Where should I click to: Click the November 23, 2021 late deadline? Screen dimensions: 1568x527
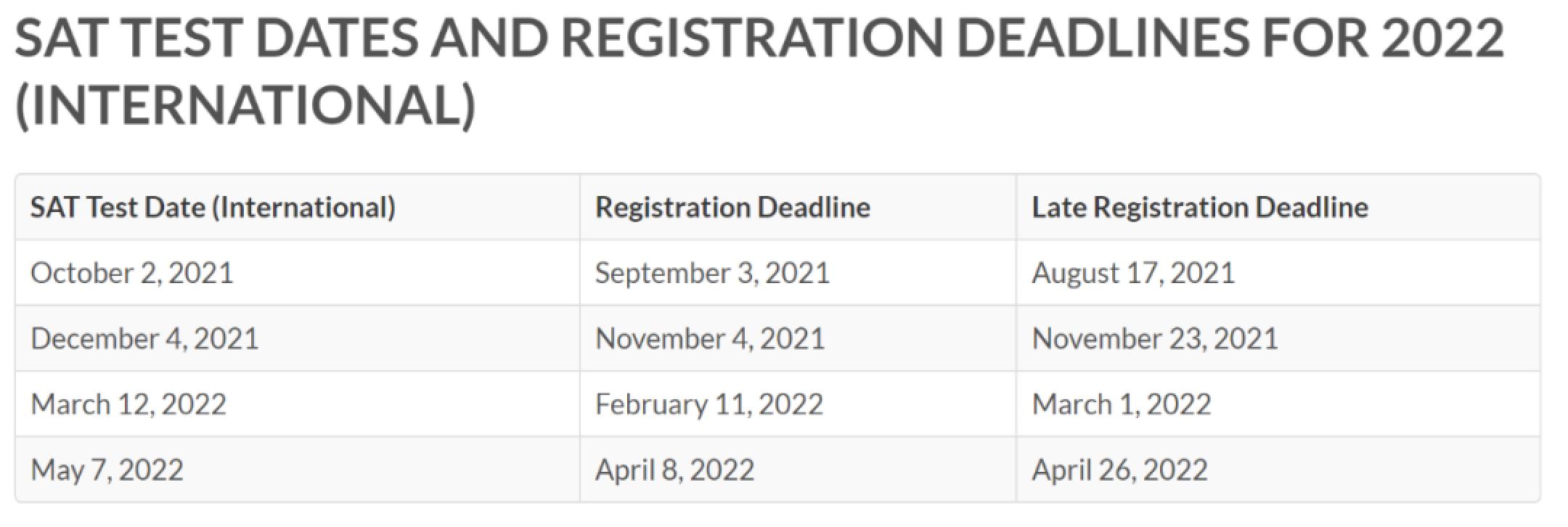[1155, 339]
